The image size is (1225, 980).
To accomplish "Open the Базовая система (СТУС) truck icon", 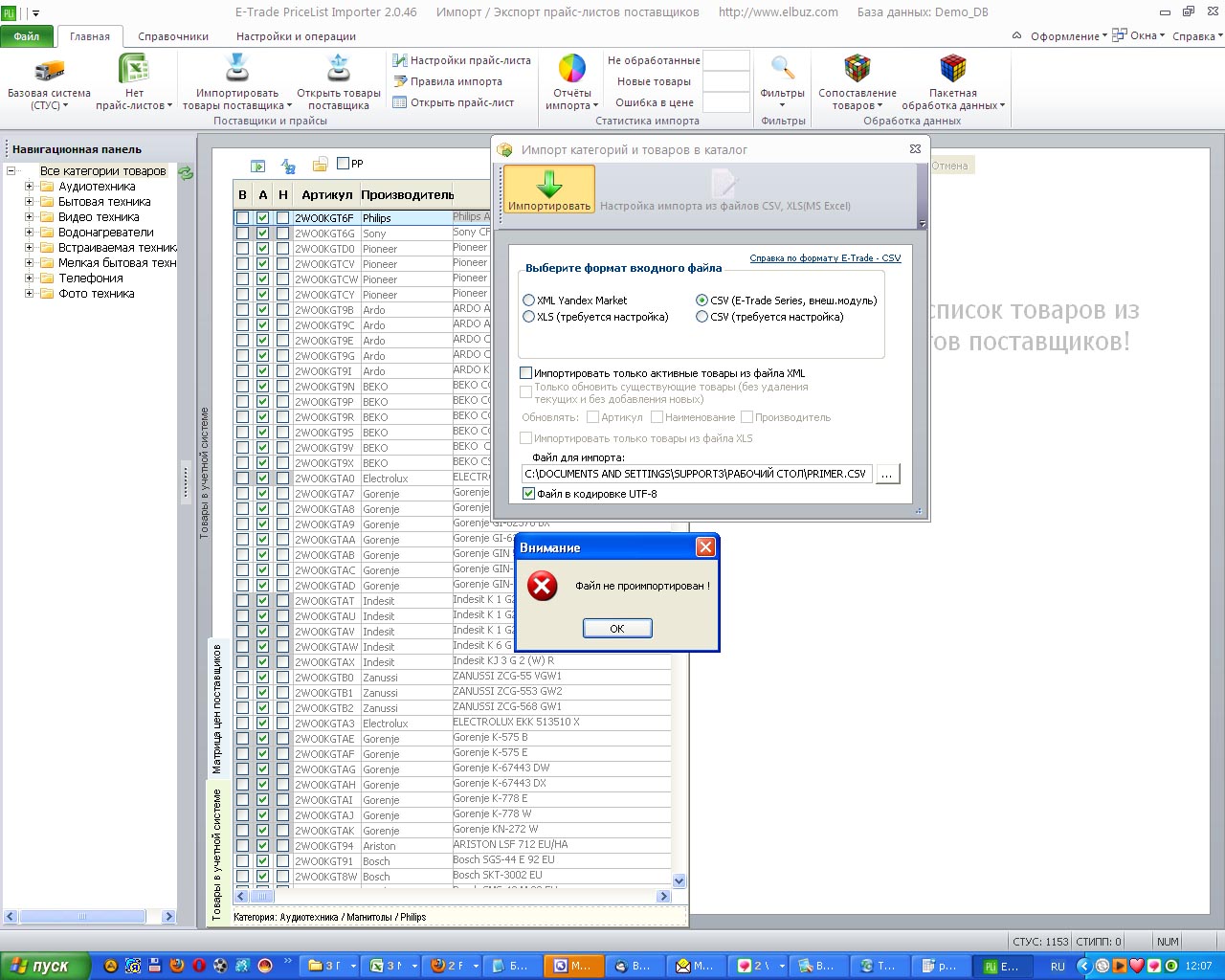I will coord(49,70).
